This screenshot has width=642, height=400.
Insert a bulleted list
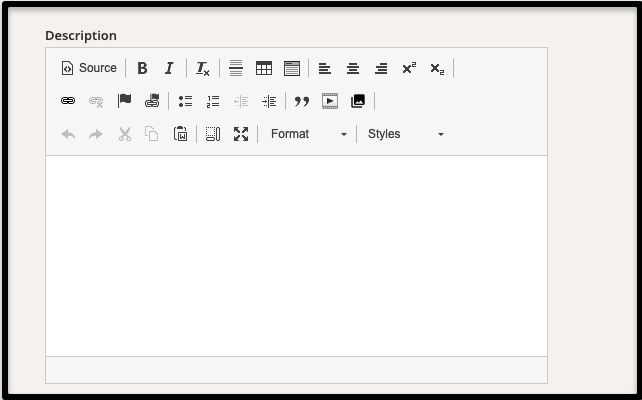pyautogui.click(x=185, y=101)
